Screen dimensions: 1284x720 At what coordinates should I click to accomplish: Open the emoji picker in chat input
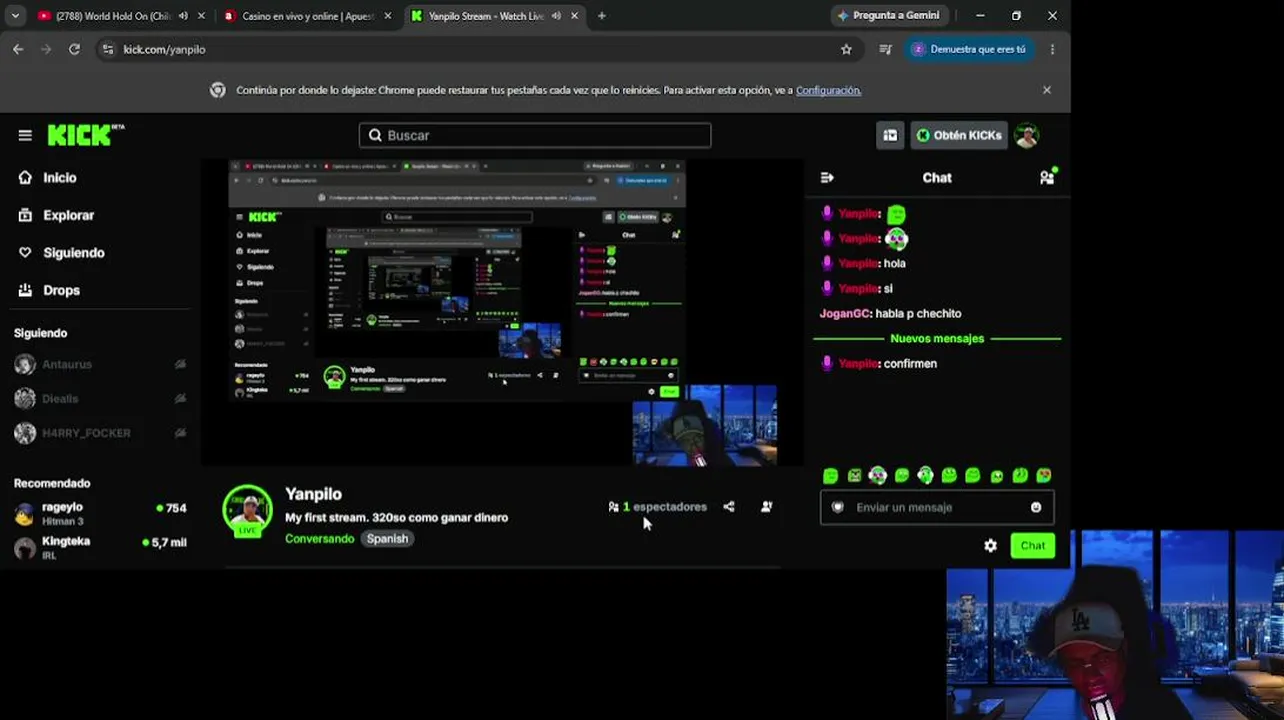pos(1036,507)
